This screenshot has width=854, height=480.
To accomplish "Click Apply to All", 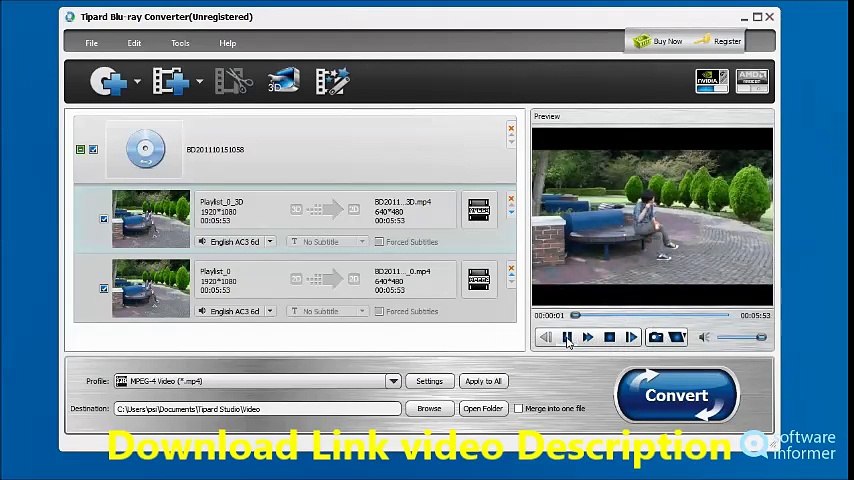I will point(483,381).
